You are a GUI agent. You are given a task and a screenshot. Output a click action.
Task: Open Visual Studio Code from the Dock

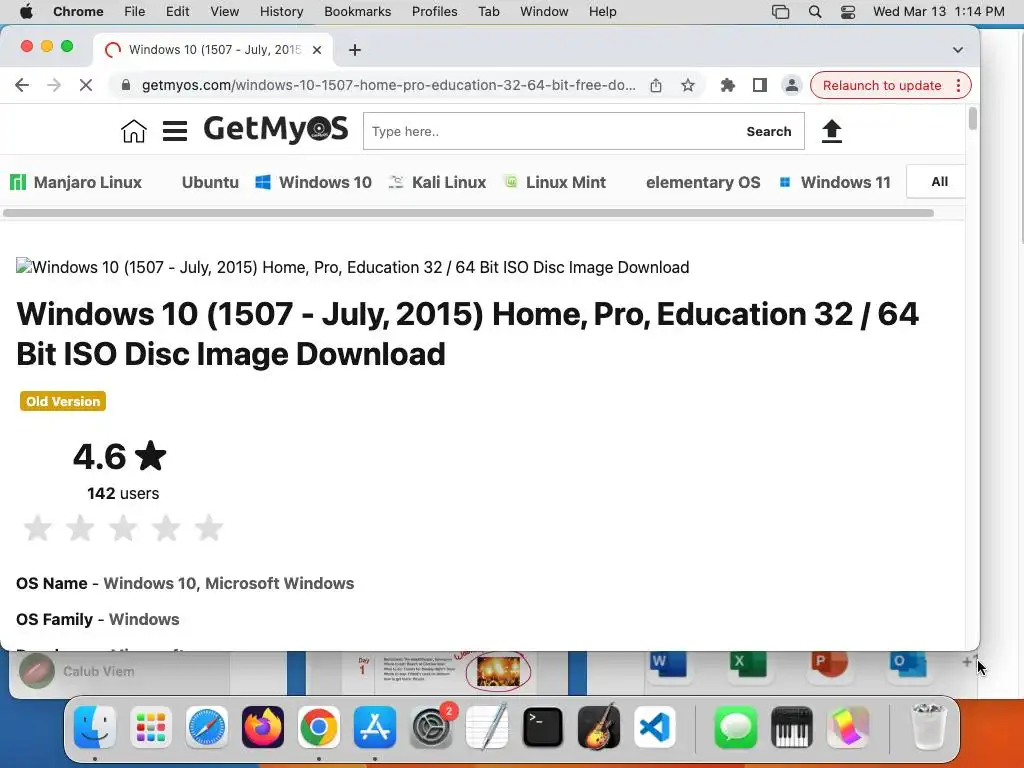[x=654, y=727]
